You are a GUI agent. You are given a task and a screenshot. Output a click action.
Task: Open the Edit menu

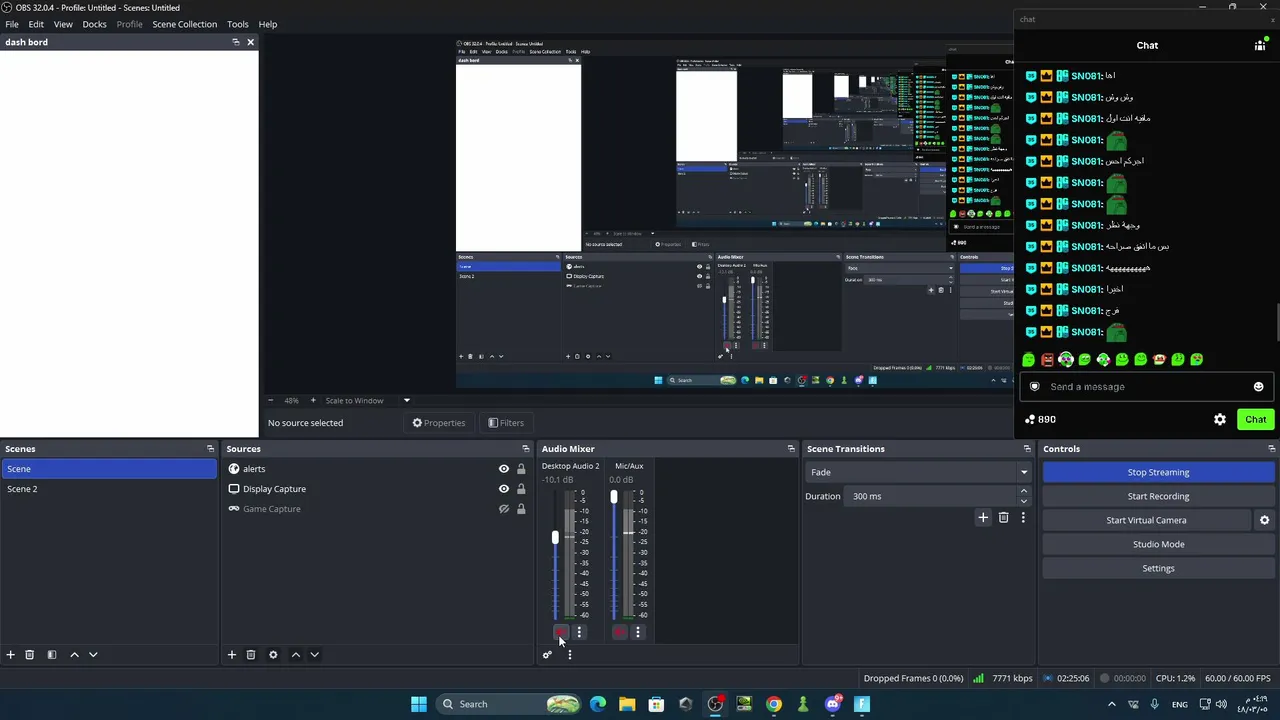pos(36,24)
